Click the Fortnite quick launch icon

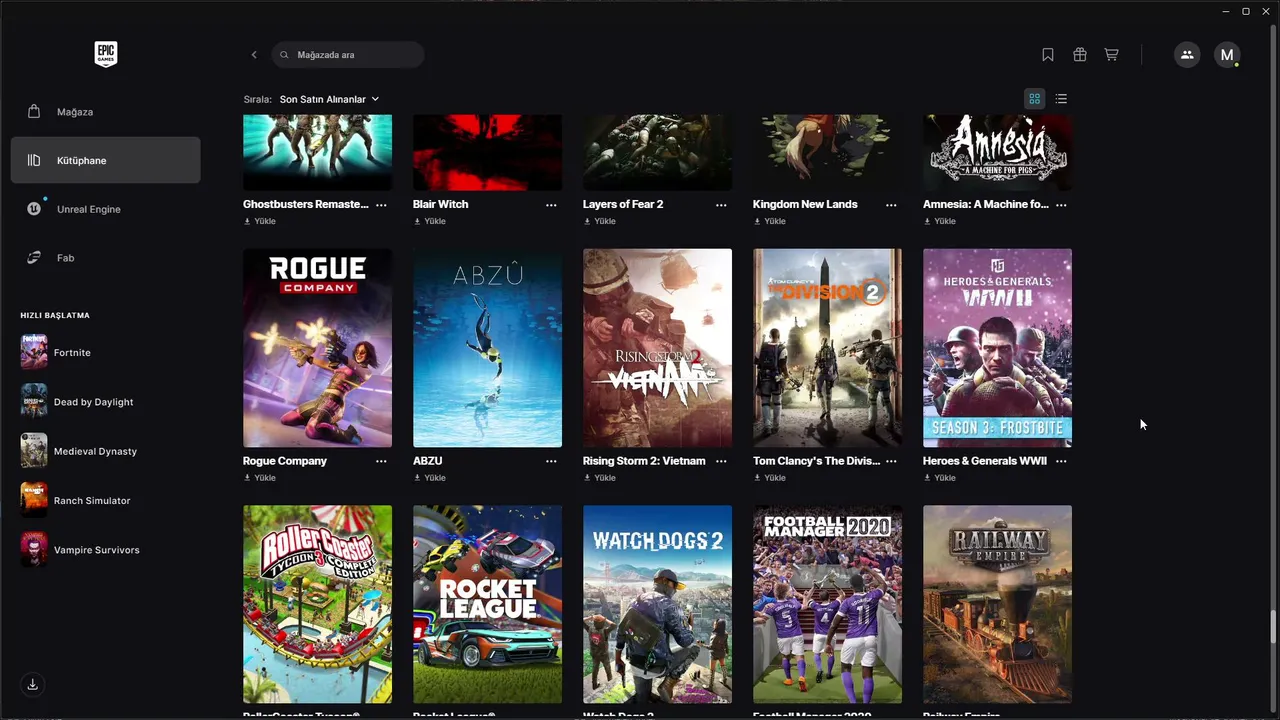coord(34,352)
